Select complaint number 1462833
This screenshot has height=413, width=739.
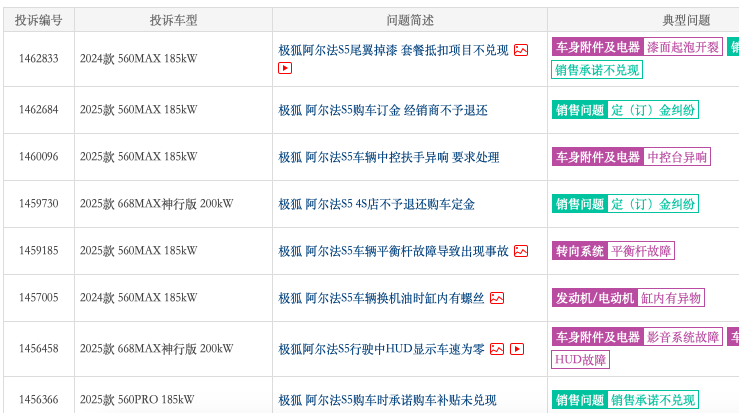coord(39,59)
